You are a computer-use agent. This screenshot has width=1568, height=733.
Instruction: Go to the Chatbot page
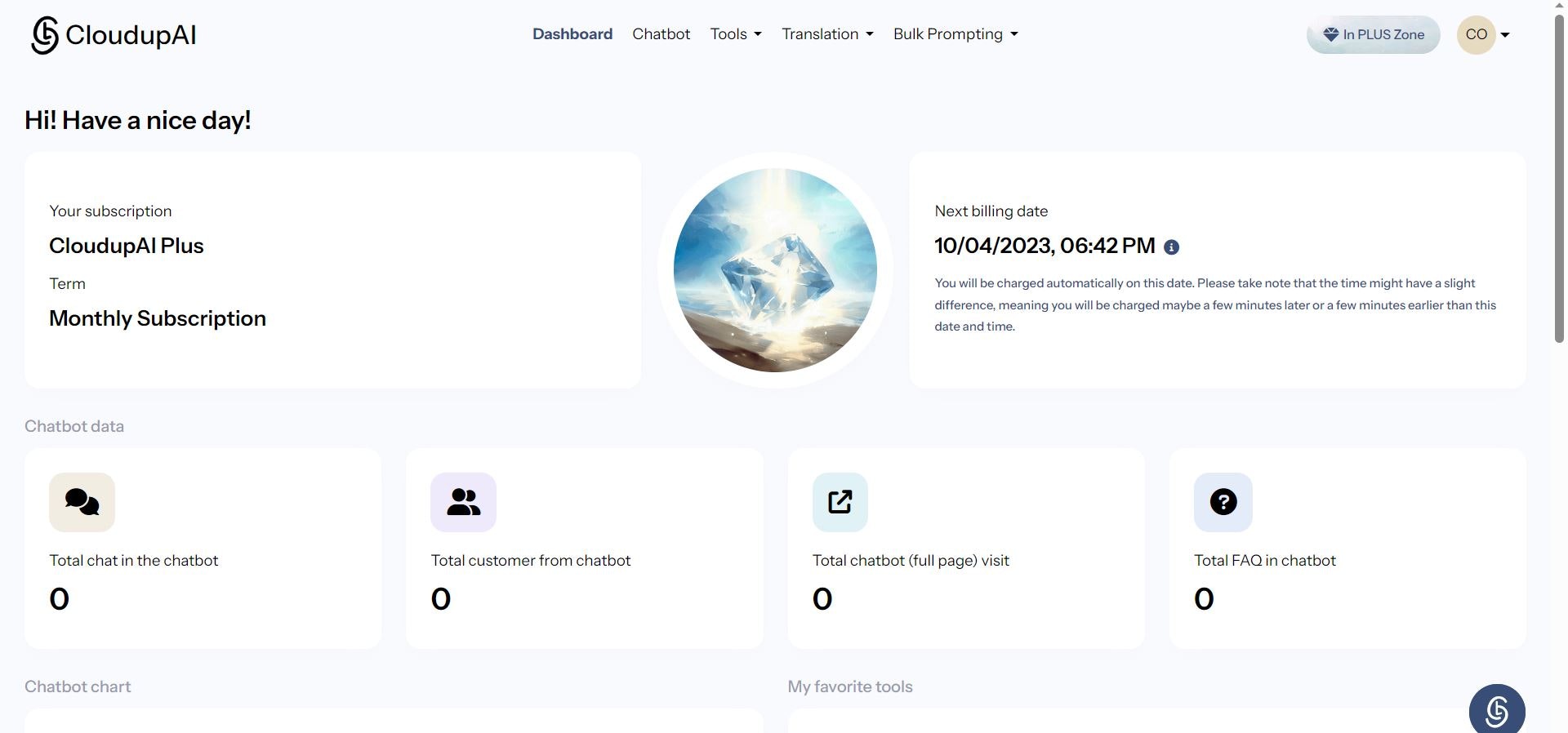[661, 34]
